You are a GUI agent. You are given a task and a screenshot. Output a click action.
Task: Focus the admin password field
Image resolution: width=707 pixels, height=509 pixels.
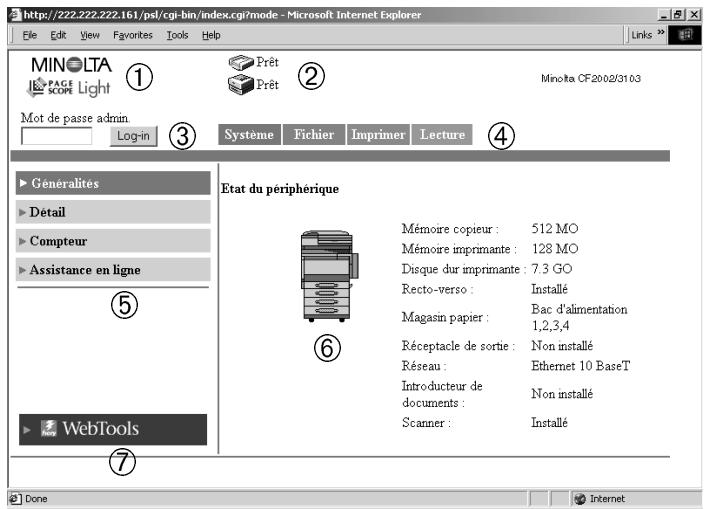[x=57, y=136]
